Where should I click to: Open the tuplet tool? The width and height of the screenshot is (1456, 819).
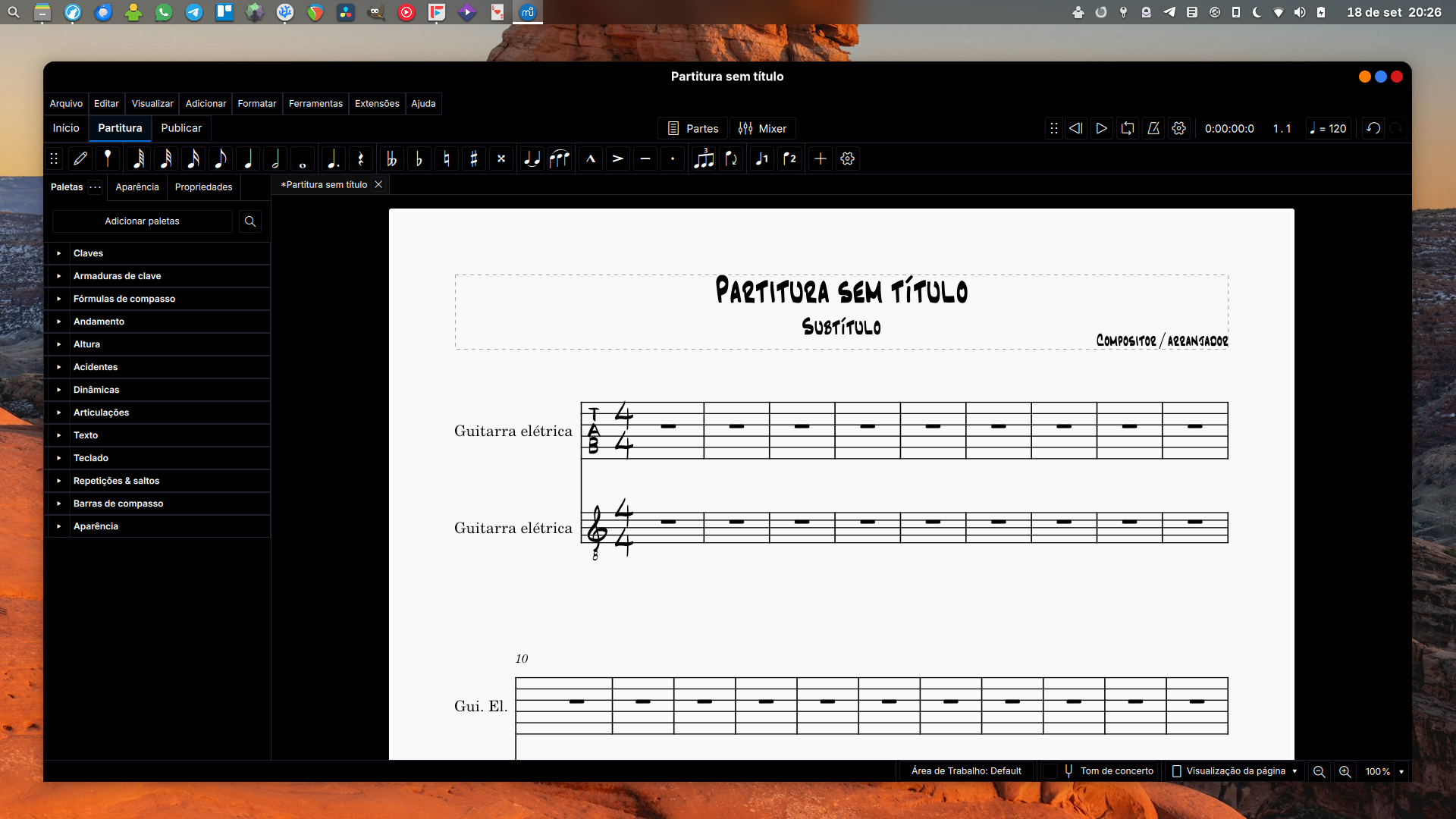pyautogui.click(x=704, y=158)
